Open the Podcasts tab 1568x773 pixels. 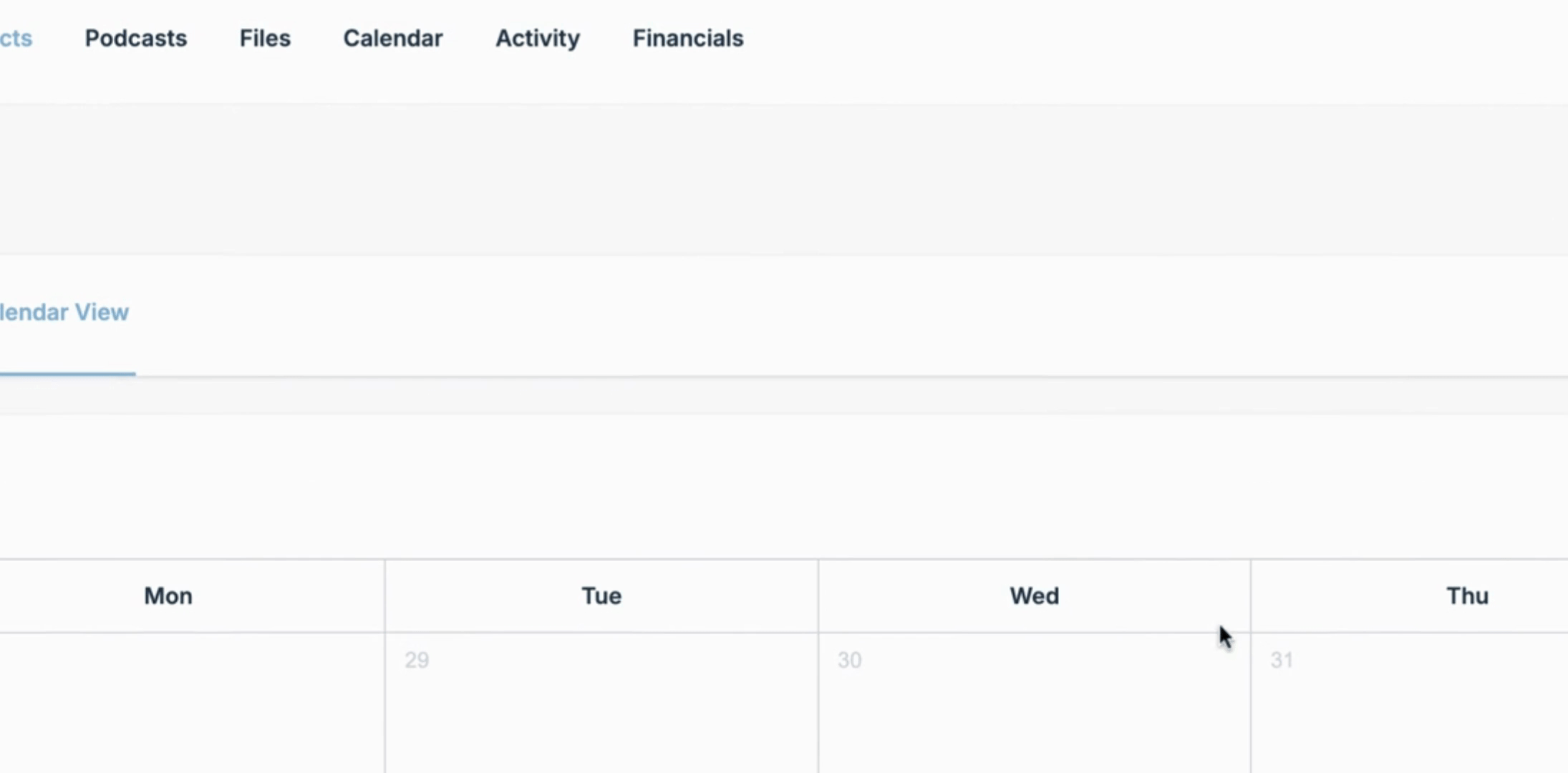[x=136, y=38]
